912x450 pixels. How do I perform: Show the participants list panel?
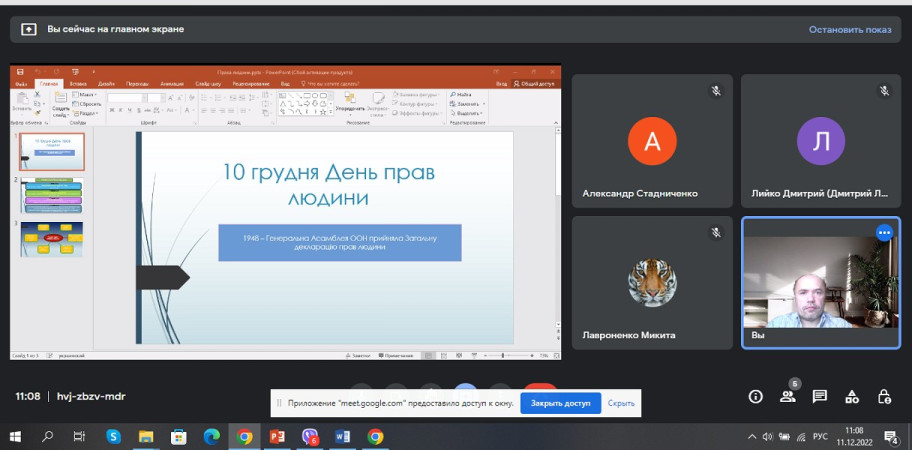point(788,397)
